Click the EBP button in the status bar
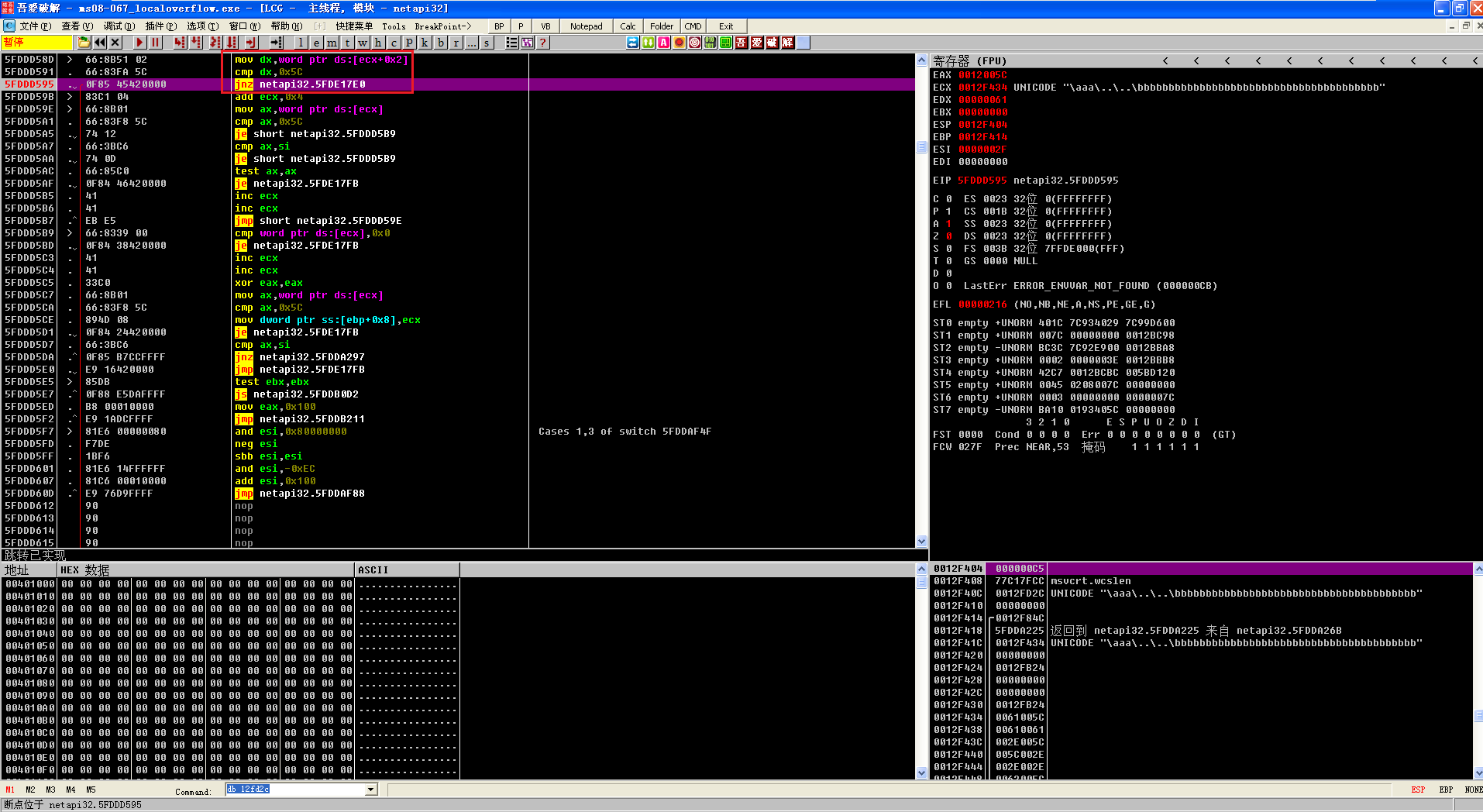Screen dimensions: 1483x812 click(x=1446, y=790)
